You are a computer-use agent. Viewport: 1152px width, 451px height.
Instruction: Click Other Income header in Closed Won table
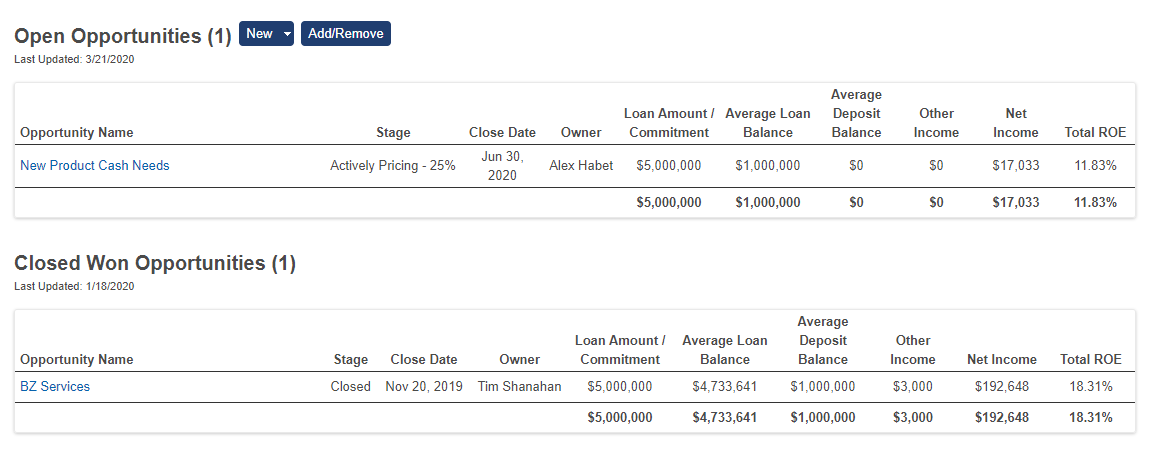pos(913,350)
